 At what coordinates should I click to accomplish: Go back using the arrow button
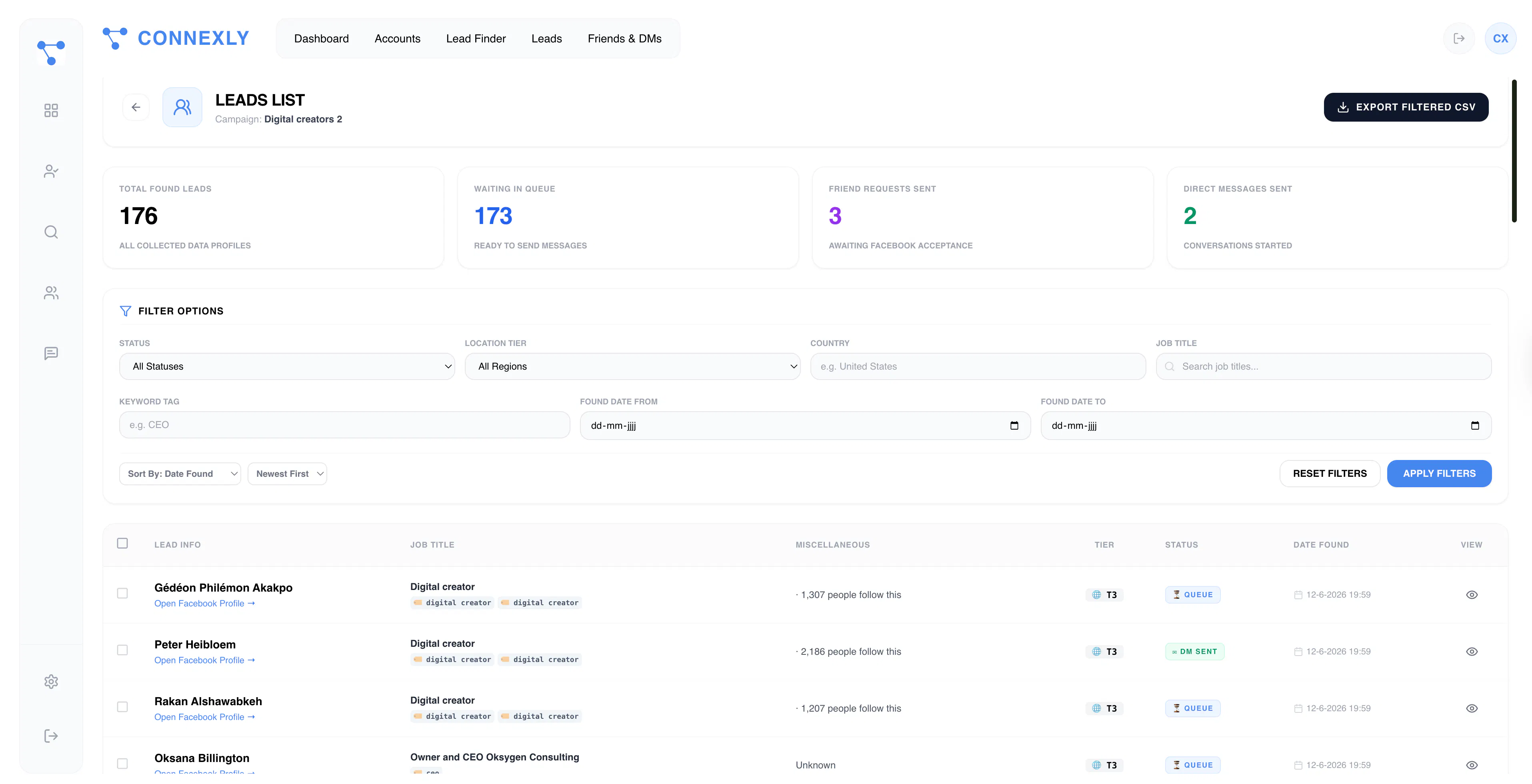136,107
